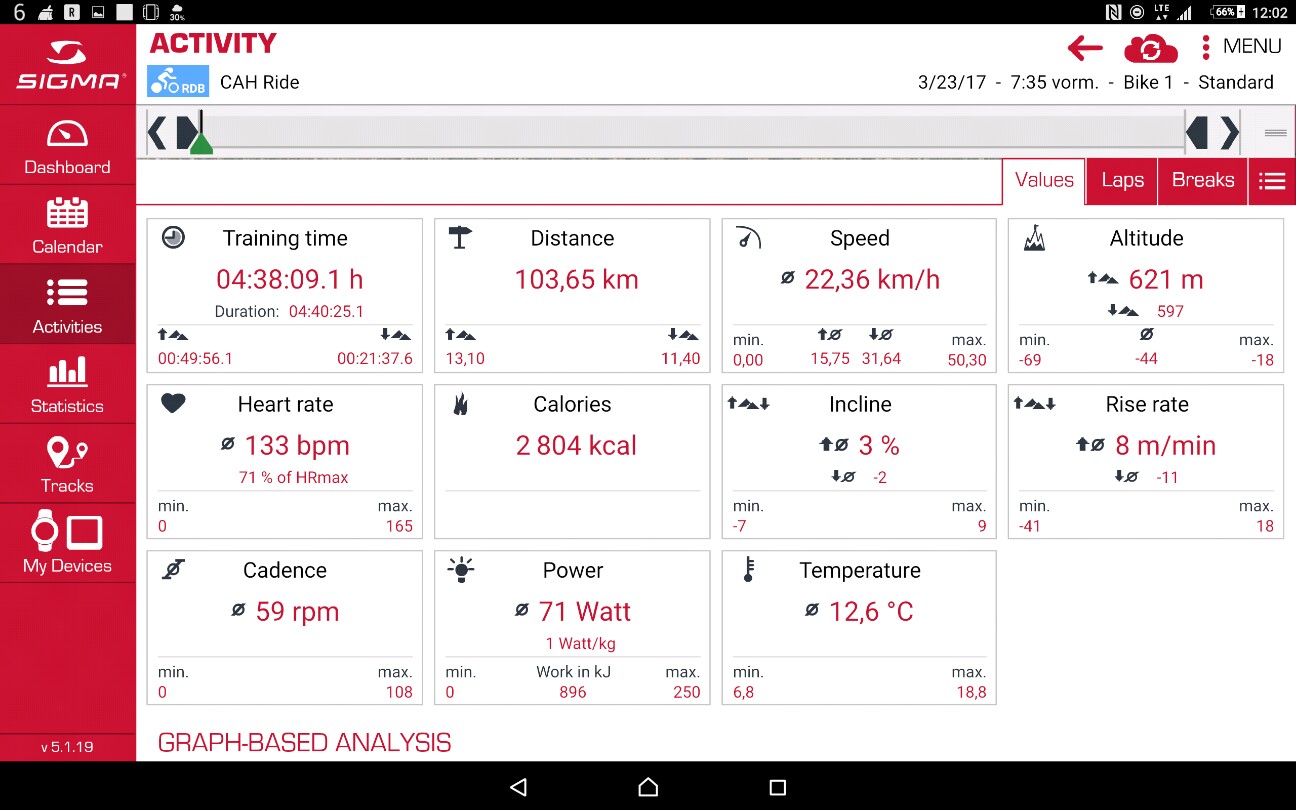Select the average power 71 Watt

(x=585, y=611)
